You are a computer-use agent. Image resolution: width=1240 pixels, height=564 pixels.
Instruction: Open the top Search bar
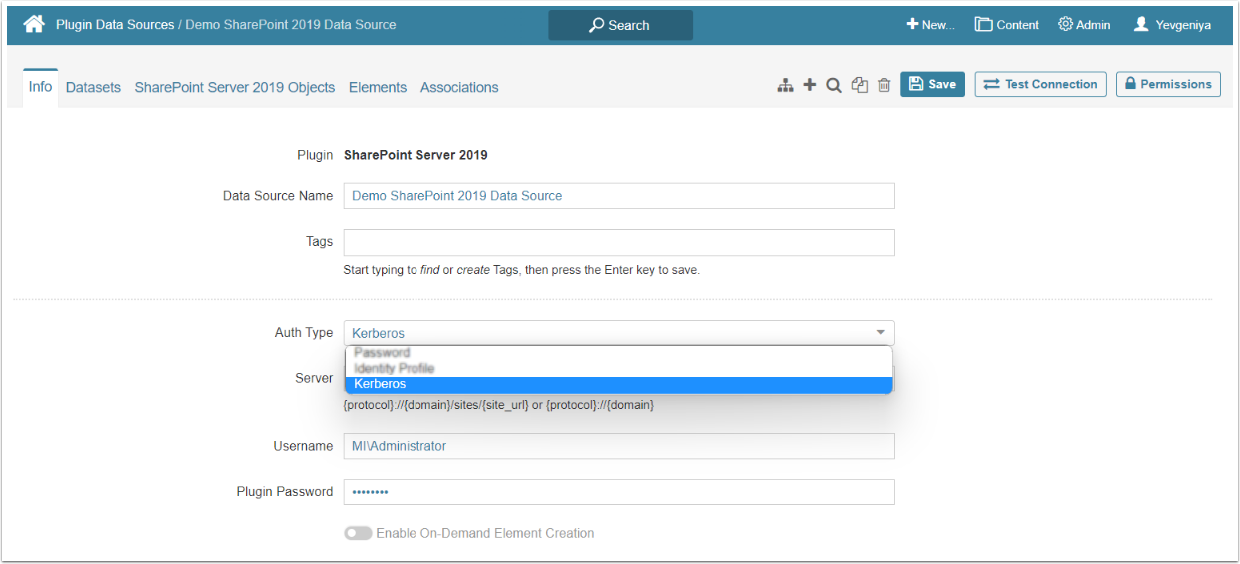(x=620, y=25)
